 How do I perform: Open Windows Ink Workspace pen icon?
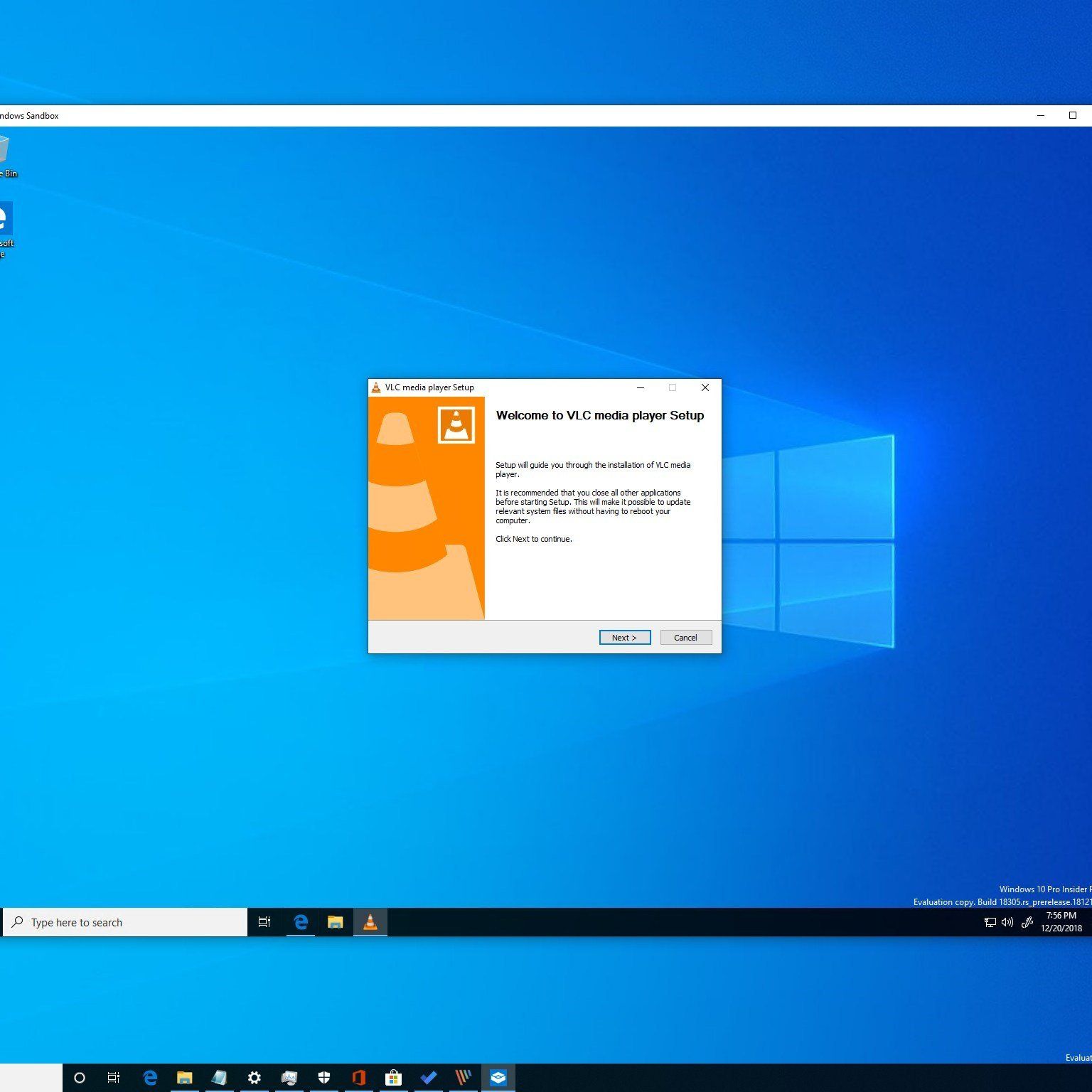pos(1027,922)
